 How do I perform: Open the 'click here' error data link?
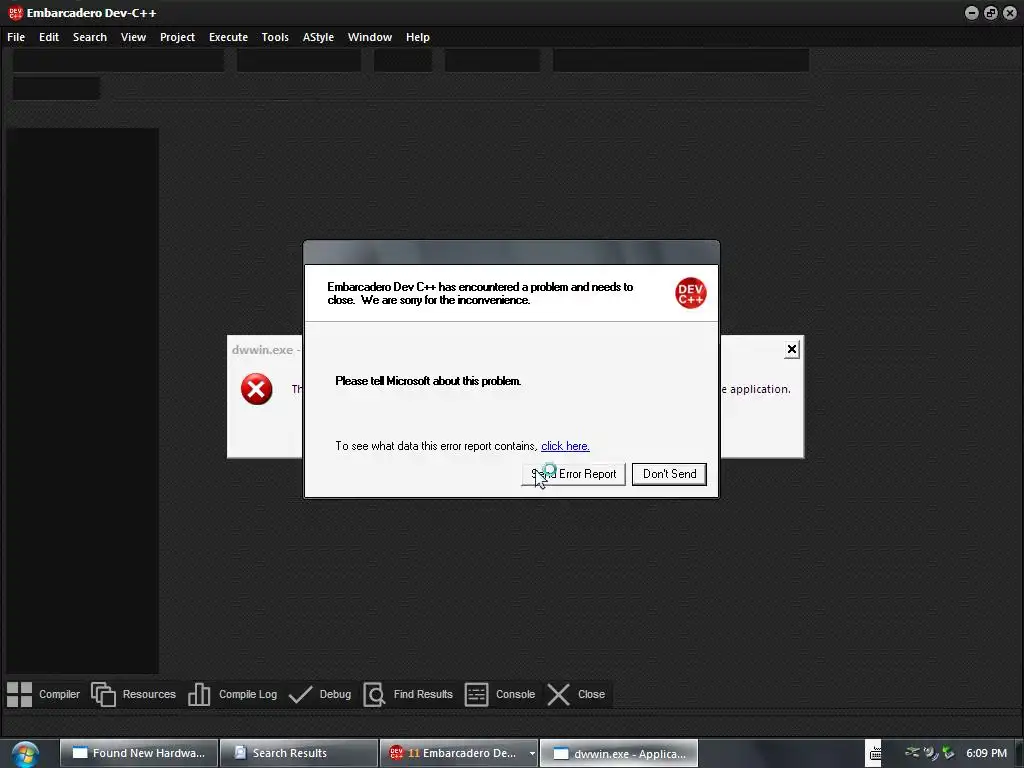(566, 446)
